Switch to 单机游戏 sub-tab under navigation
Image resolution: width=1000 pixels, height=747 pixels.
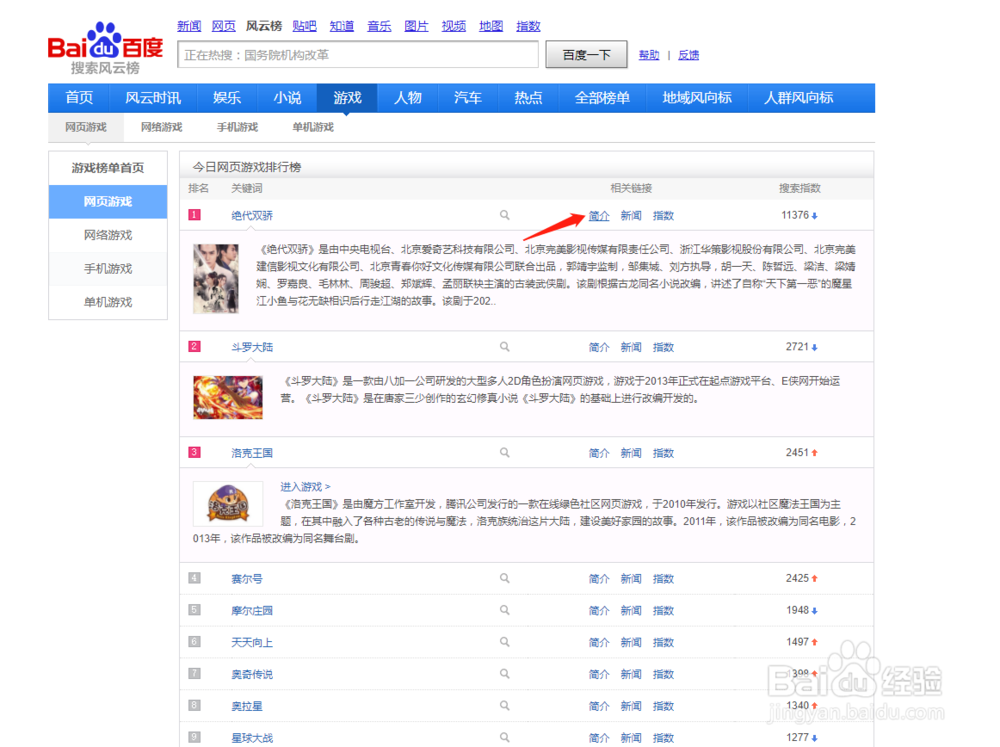coord(313,127)
